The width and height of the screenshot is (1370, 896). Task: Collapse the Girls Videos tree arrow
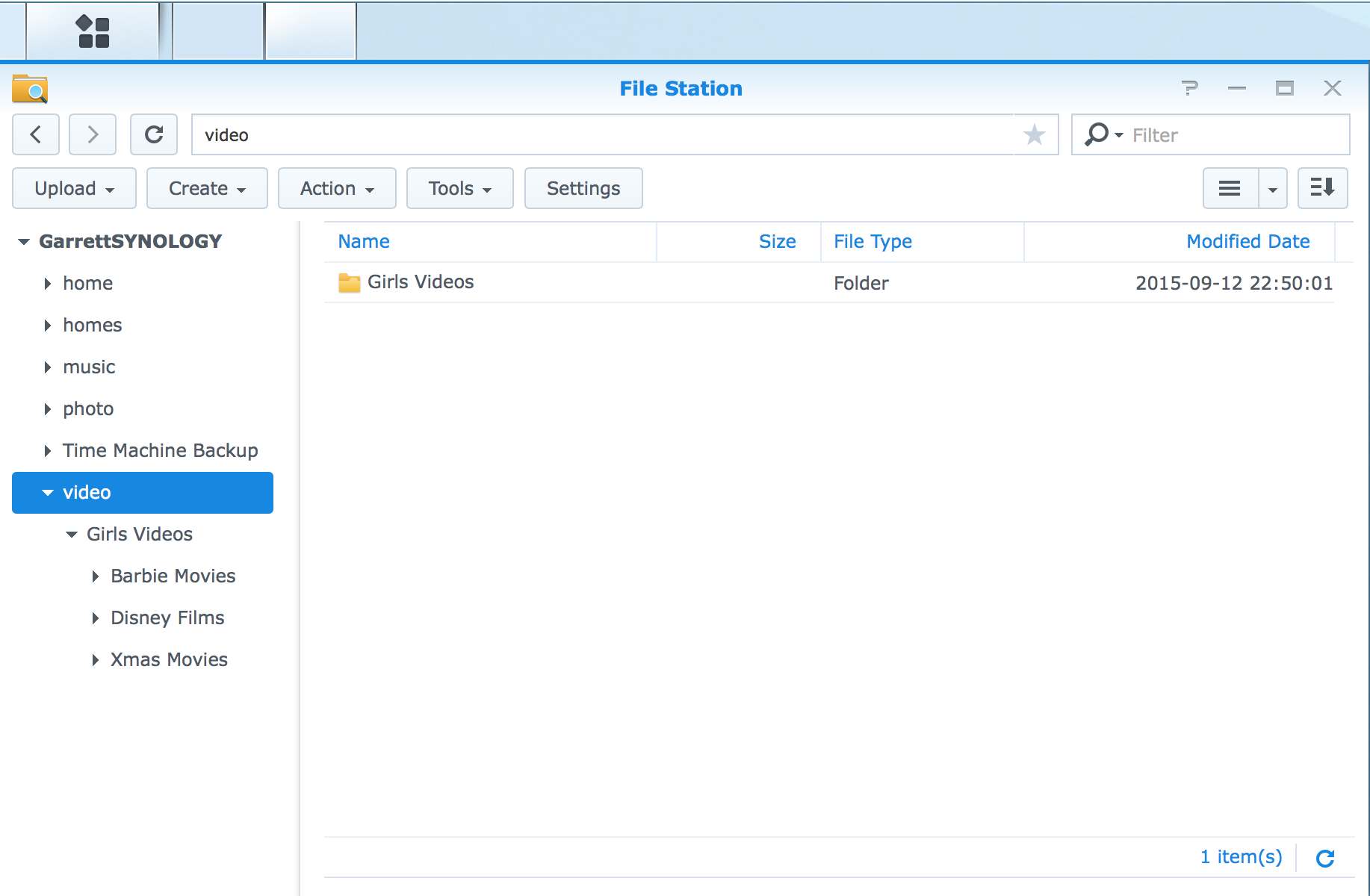click(72, 535)
